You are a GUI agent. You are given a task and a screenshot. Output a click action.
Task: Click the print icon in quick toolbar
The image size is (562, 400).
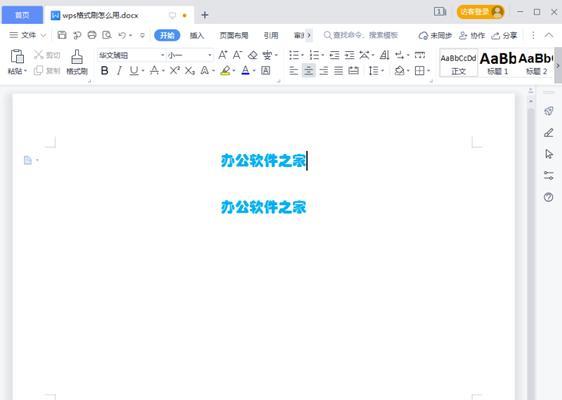coord(92,35)
